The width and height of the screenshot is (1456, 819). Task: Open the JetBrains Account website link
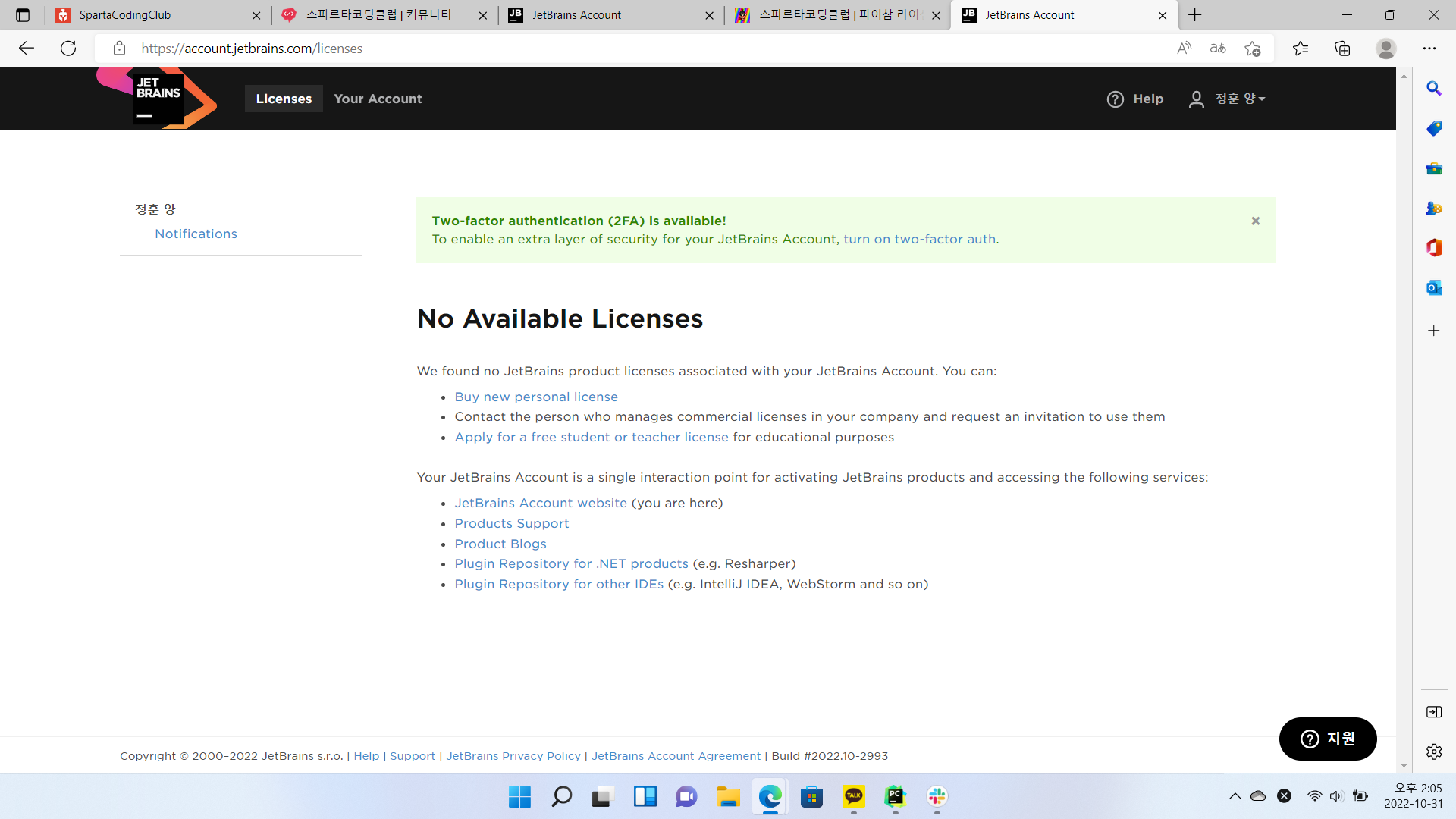point(541,503)
